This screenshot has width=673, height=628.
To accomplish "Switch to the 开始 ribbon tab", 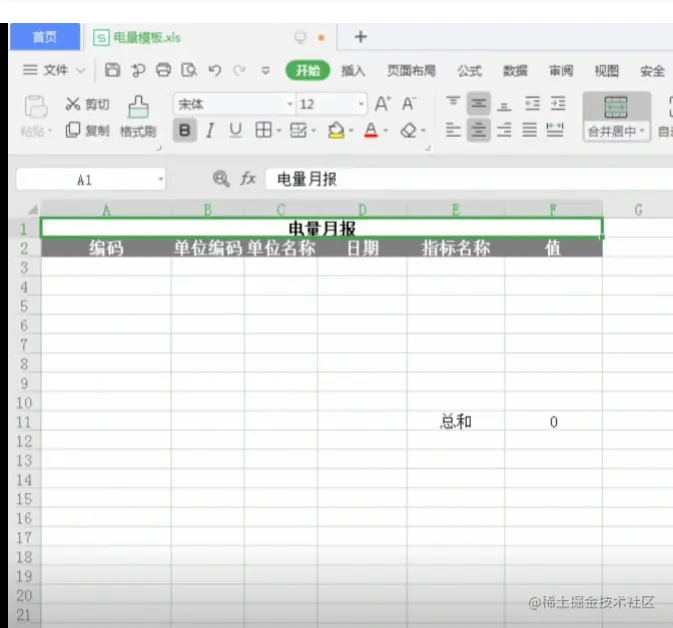I will coord(308,70).
